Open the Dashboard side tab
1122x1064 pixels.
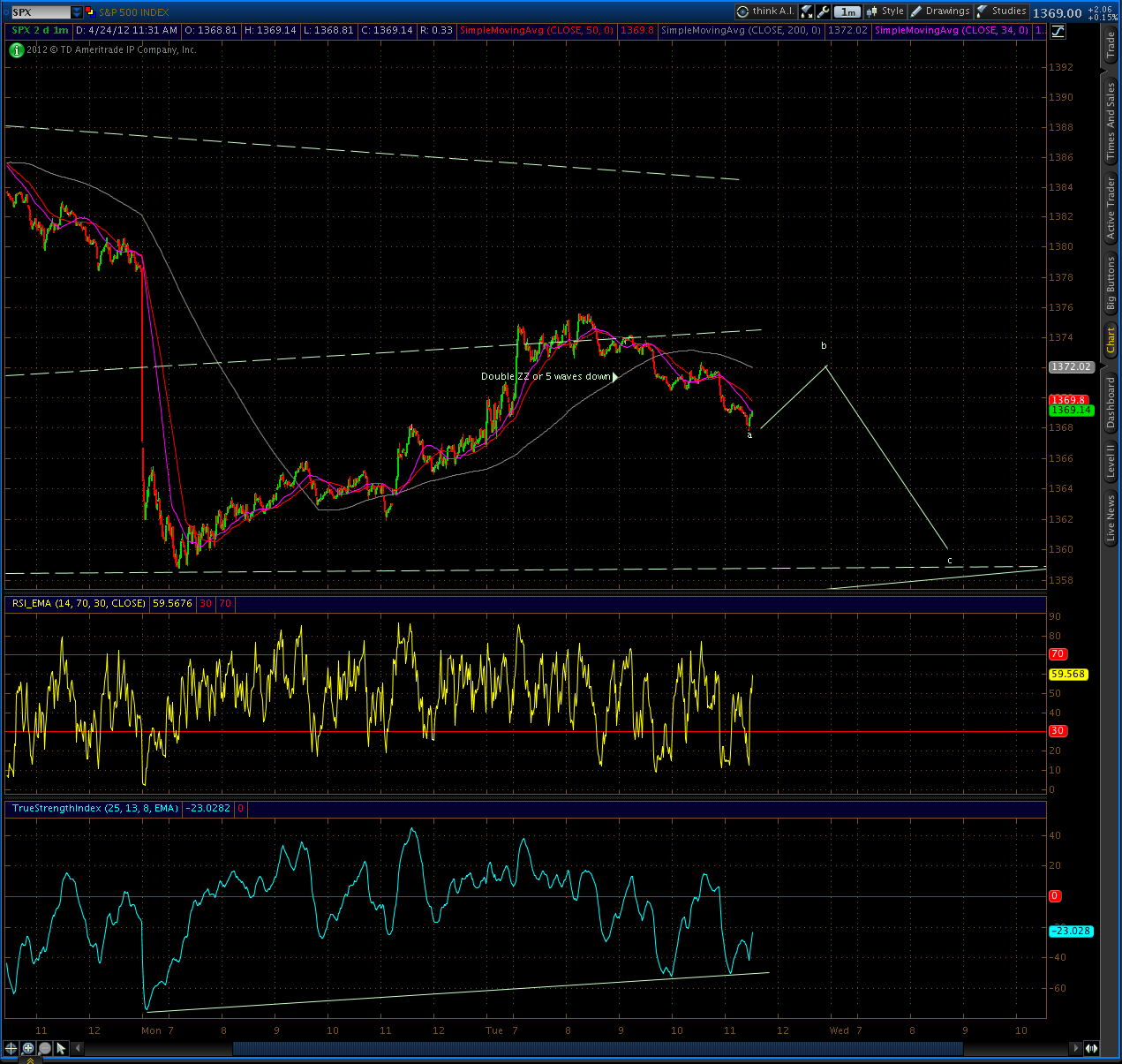(1111, 403)
